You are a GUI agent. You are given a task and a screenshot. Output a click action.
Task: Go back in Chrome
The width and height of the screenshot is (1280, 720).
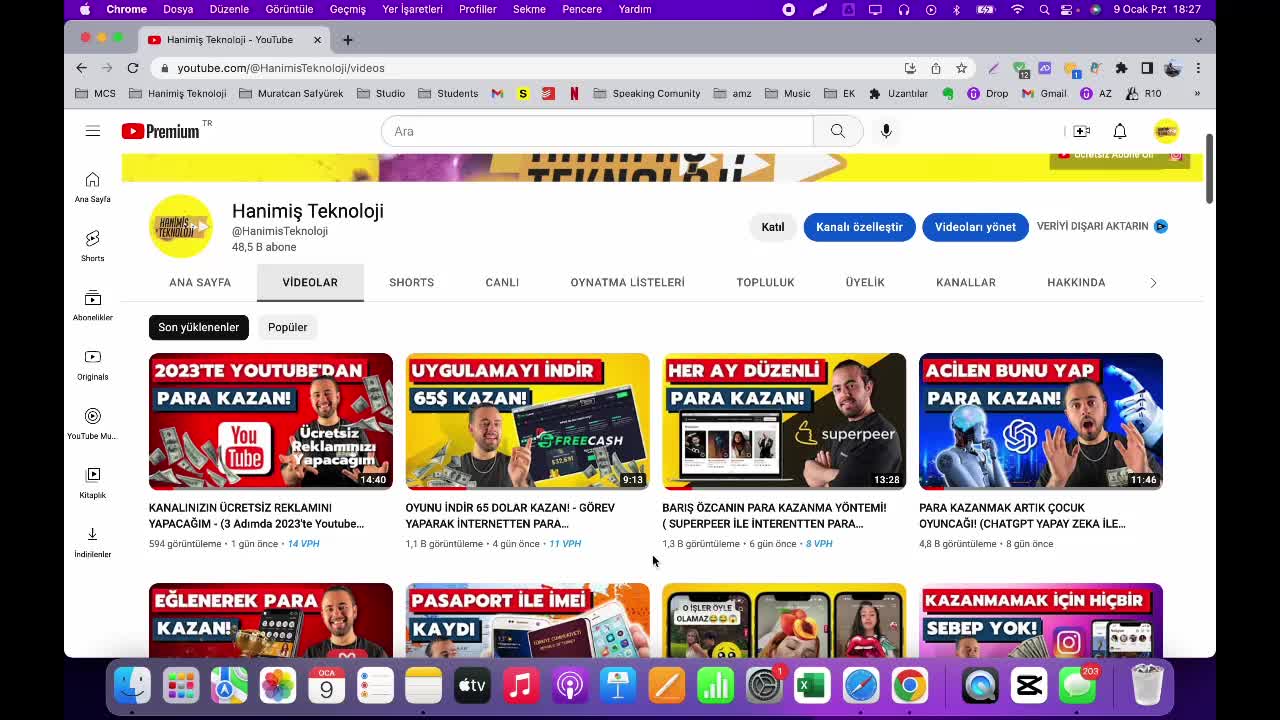point(82,68)
